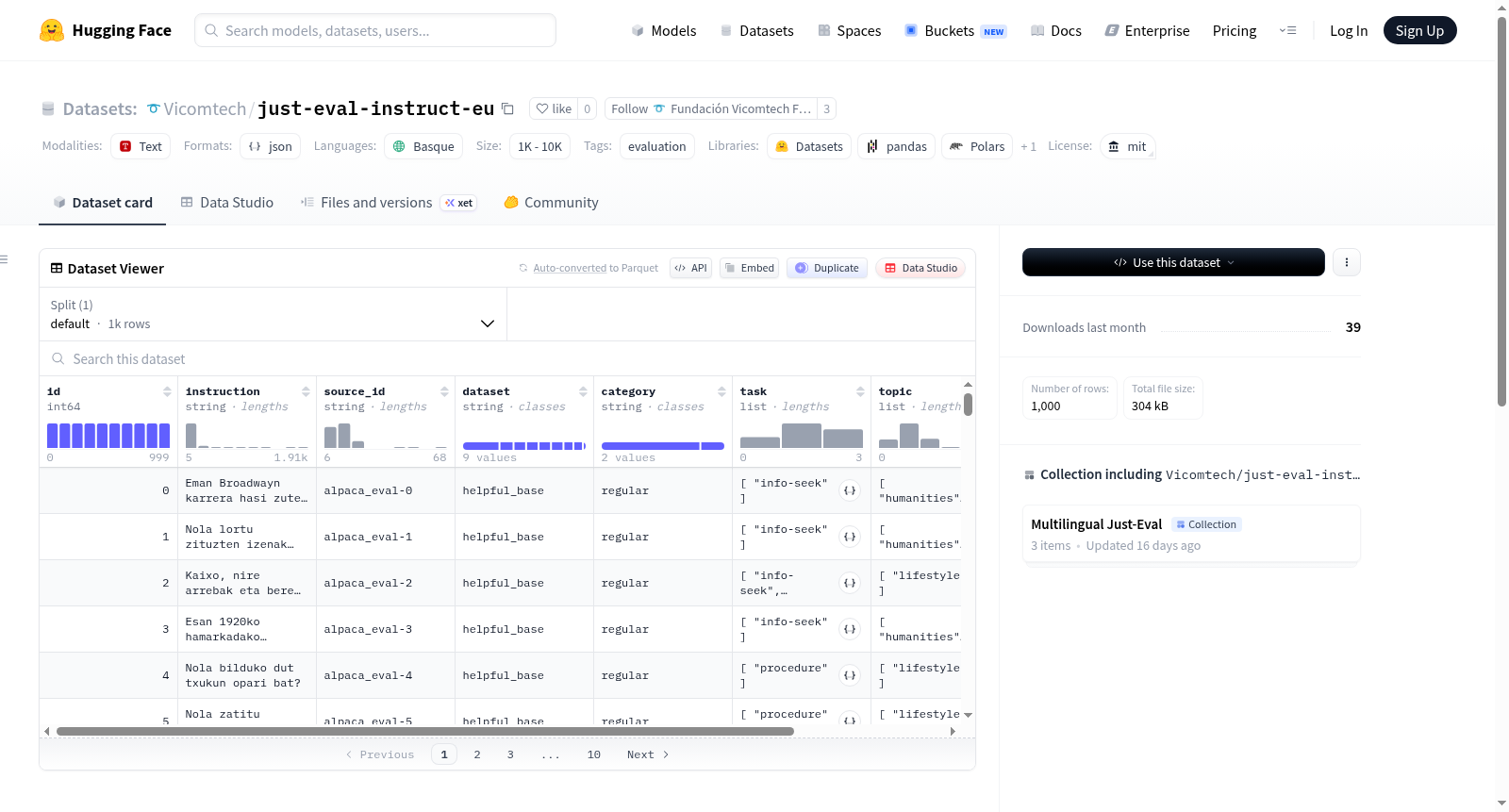Click the table's vertical scrollbar thumb

(968, 405)
